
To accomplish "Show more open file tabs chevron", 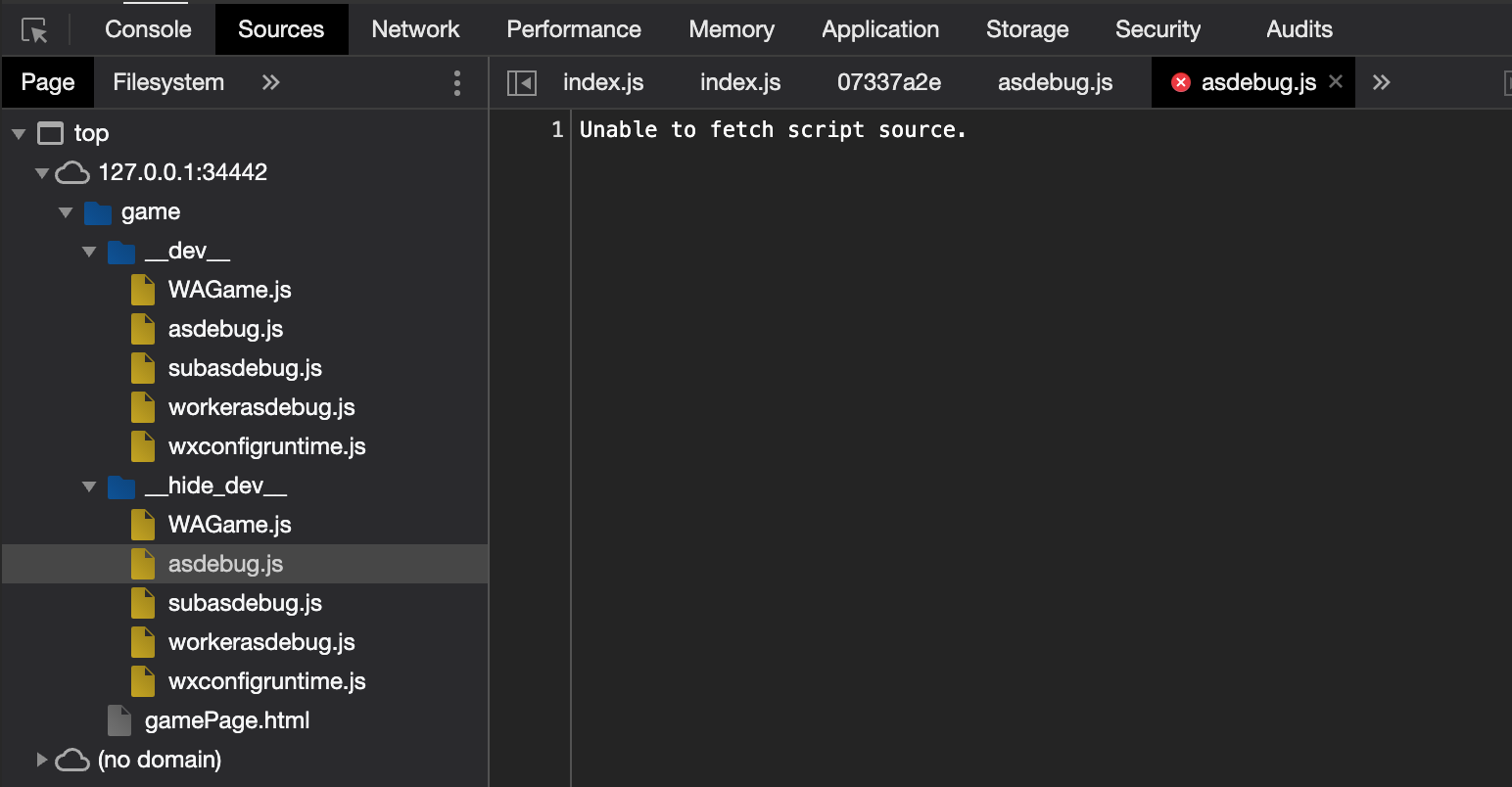I will [1381, 83].
